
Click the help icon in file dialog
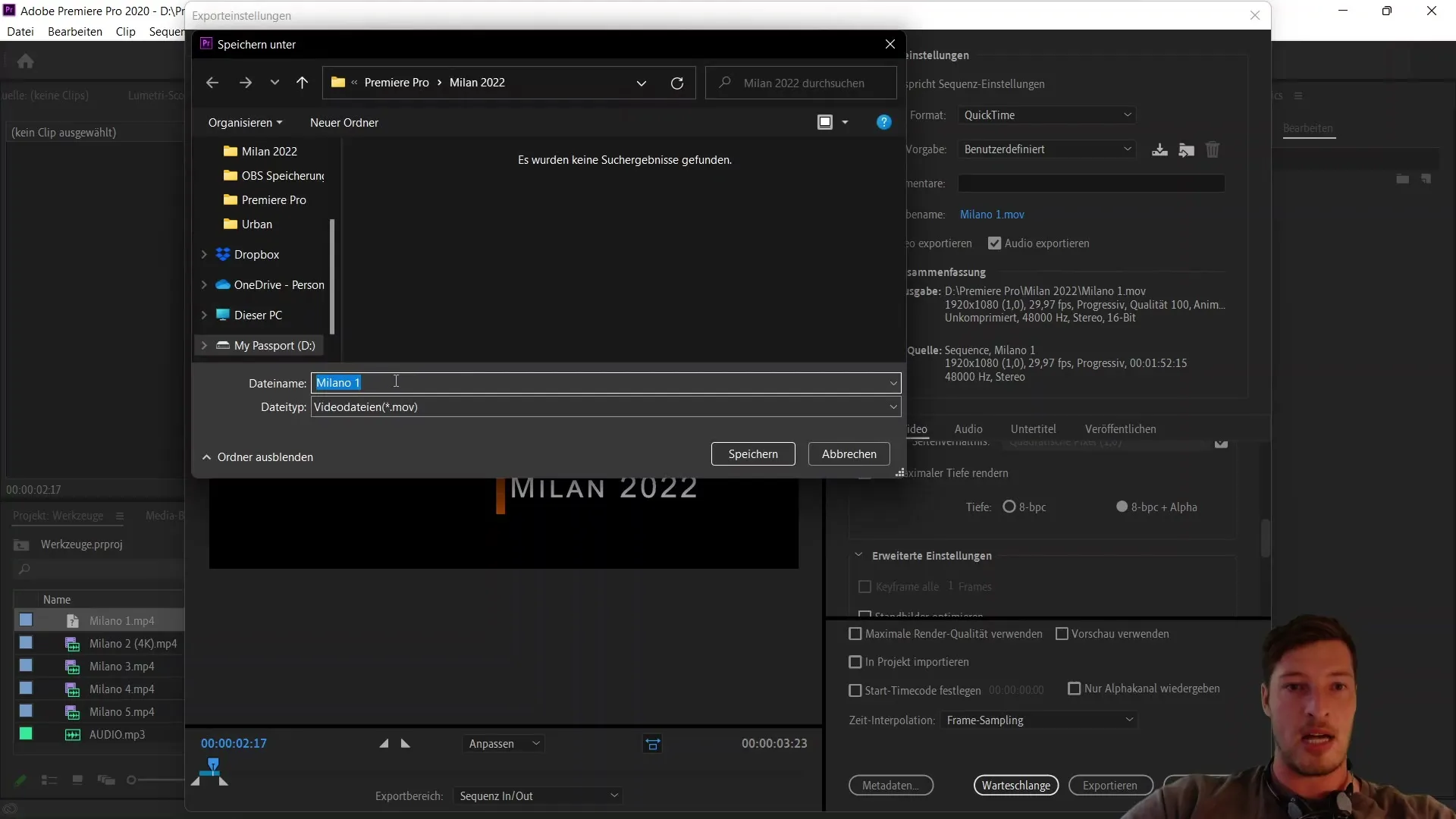click(x=885, y=123)
